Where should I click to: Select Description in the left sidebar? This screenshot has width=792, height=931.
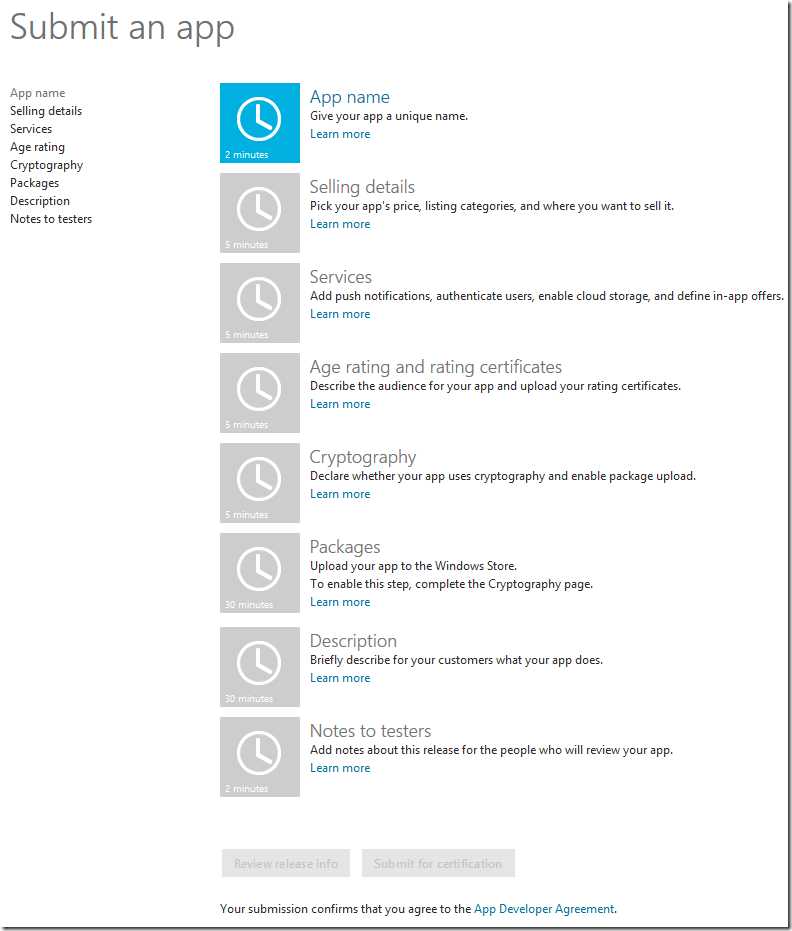[x=40, y=201]
